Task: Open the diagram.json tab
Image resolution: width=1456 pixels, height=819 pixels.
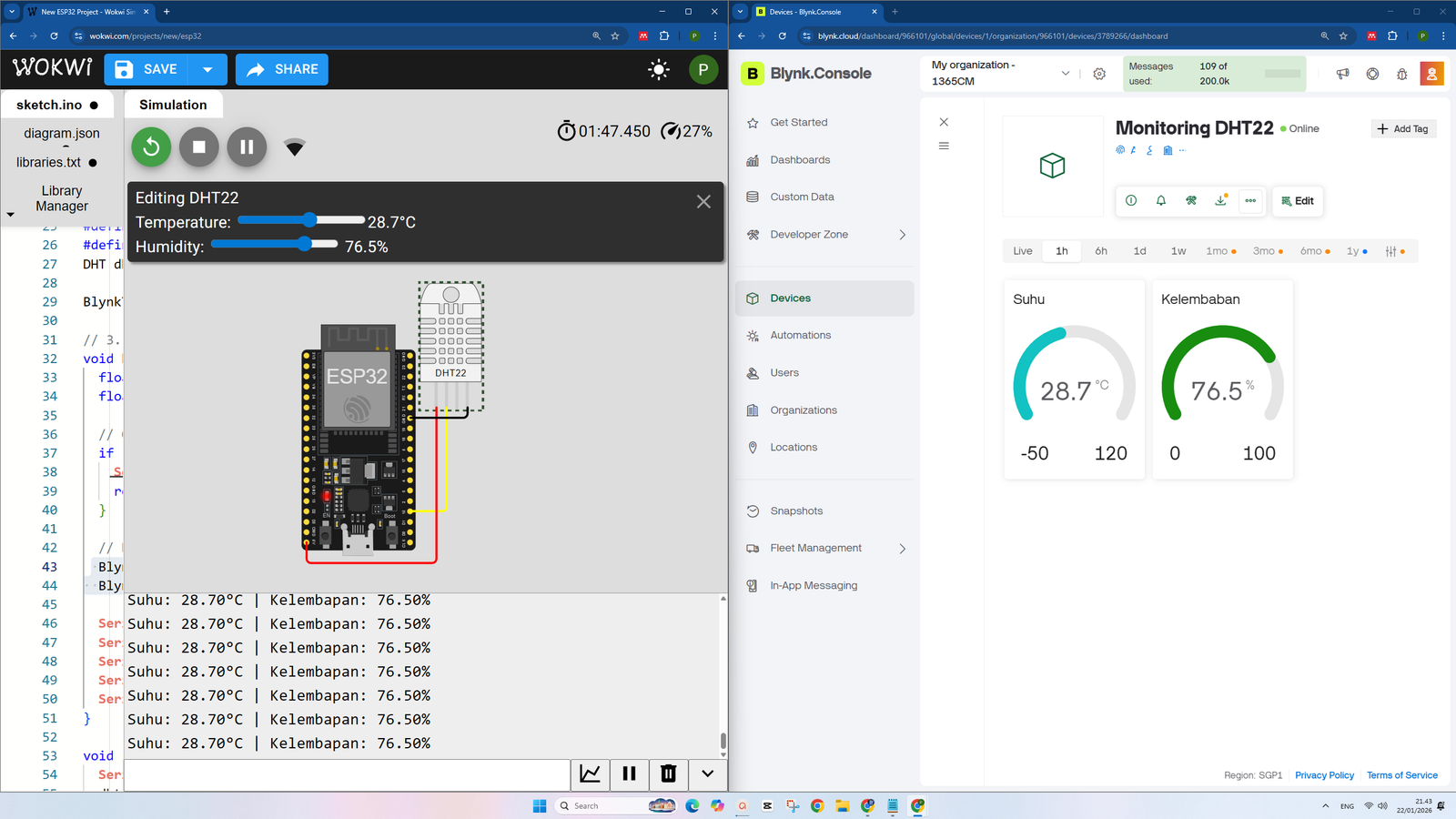Action: click(62, 133)
